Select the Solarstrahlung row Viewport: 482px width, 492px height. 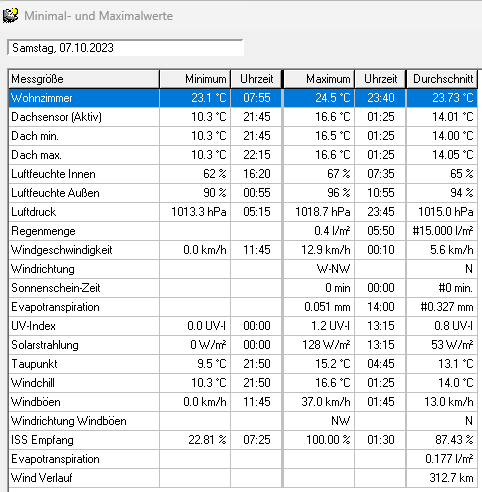coord(243,345)
